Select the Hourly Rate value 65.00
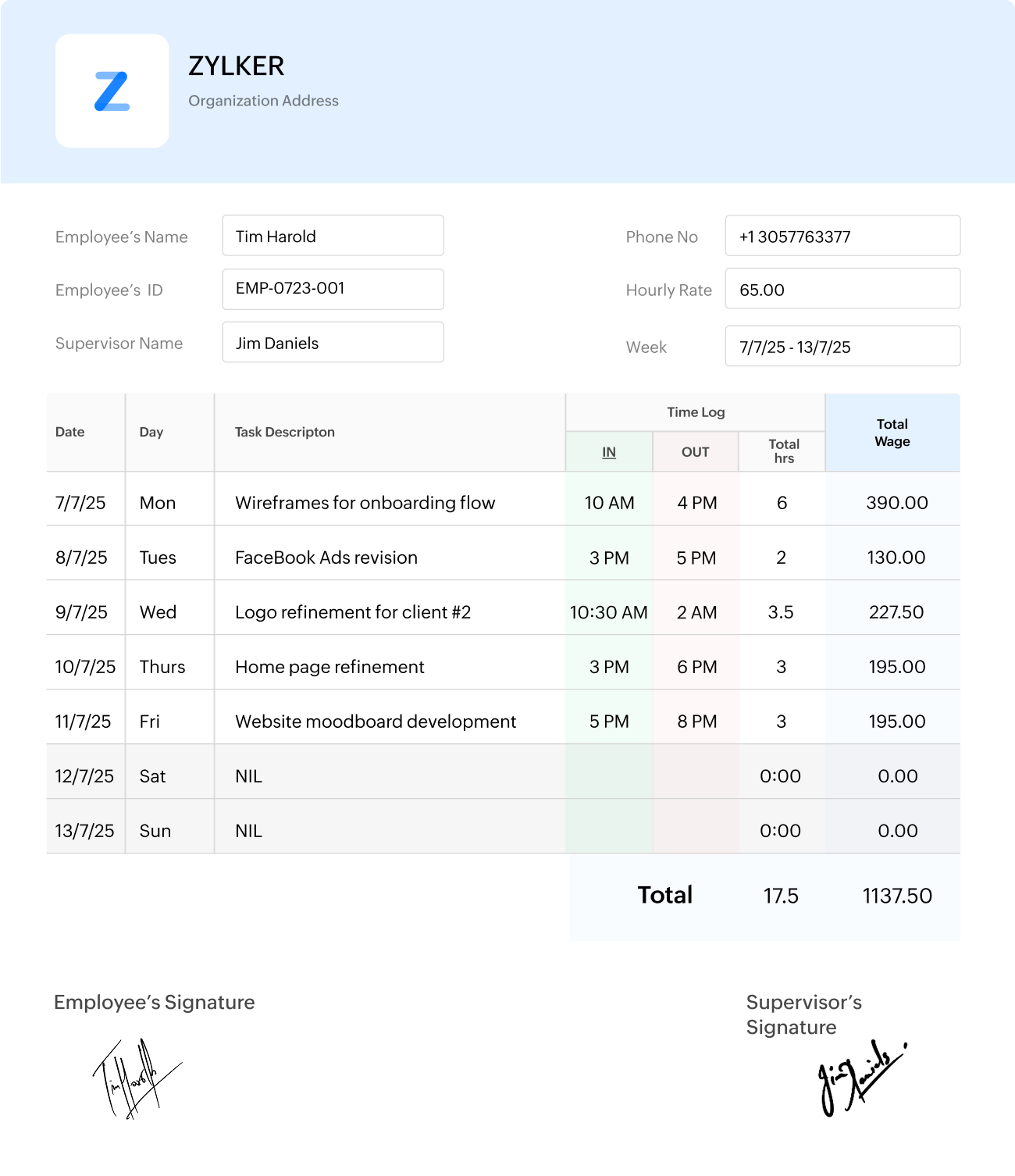This screenshot has width=1015, height=1176. (x=842, y=288)
